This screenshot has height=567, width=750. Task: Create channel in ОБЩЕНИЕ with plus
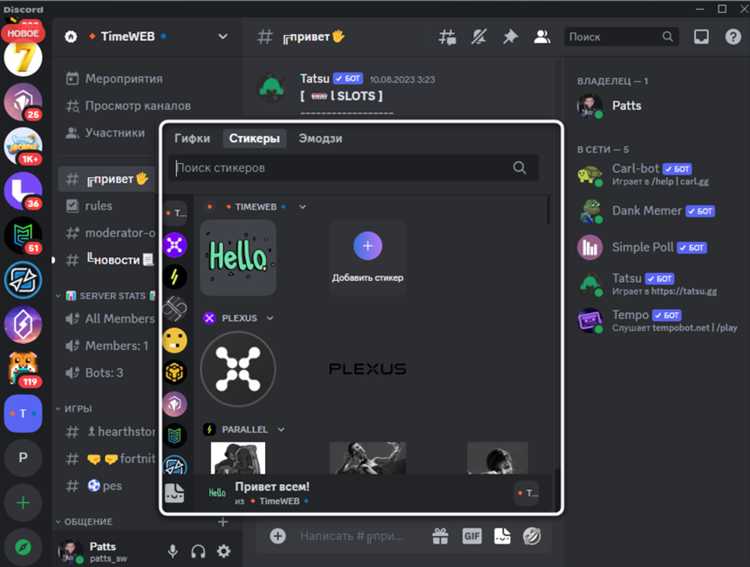(223, 522)
